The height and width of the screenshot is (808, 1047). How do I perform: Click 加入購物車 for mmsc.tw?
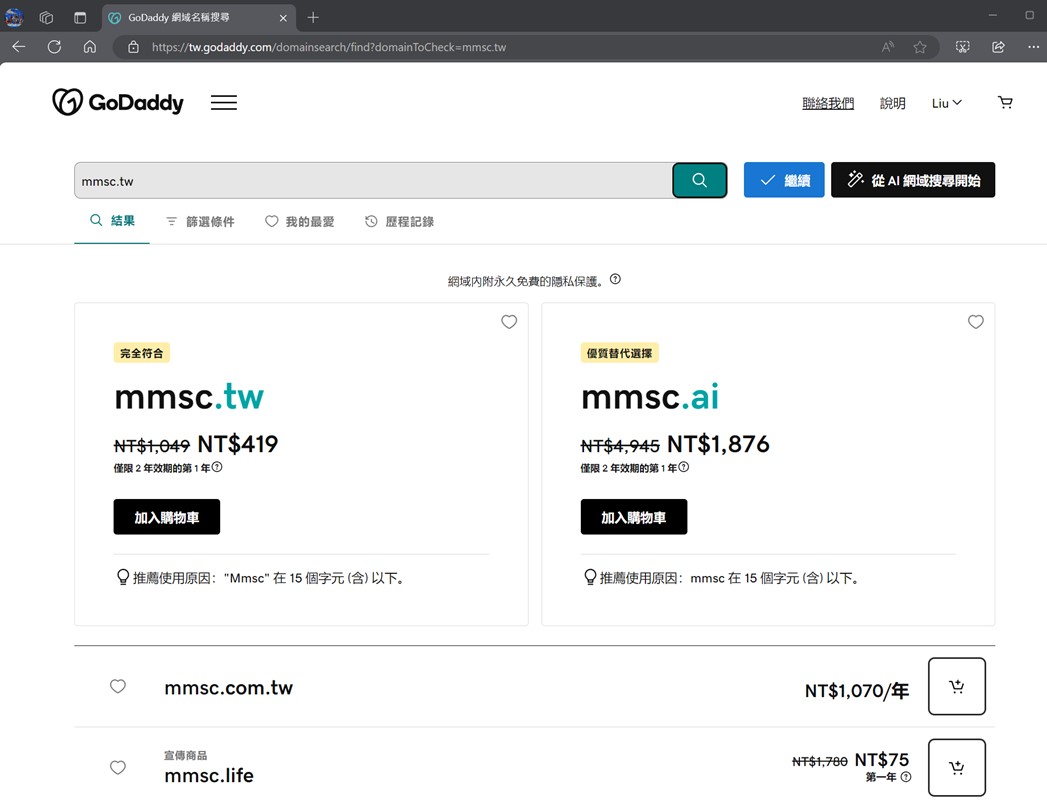point(166,517)
